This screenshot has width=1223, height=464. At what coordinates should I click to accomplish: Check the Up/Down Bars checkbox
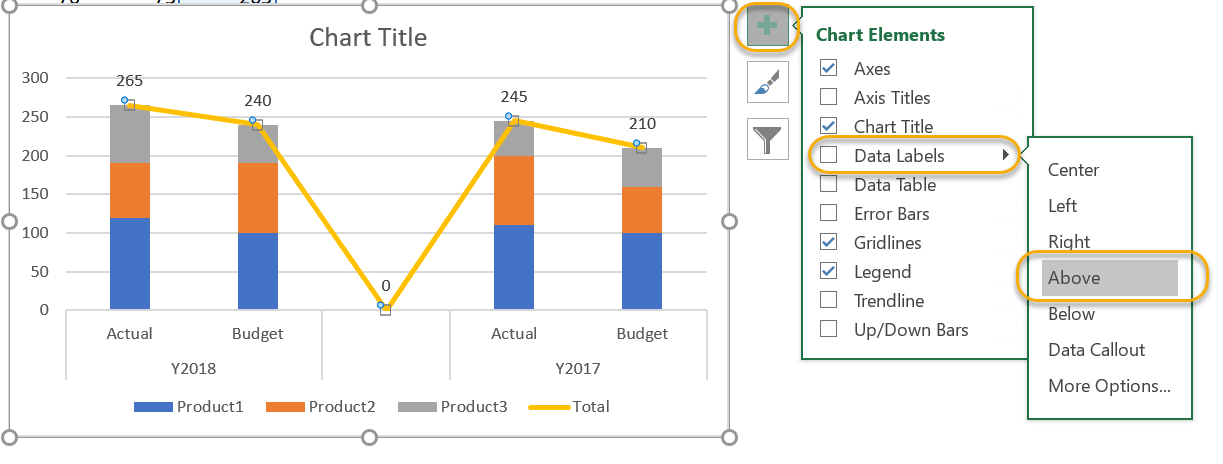coord(828,330)
